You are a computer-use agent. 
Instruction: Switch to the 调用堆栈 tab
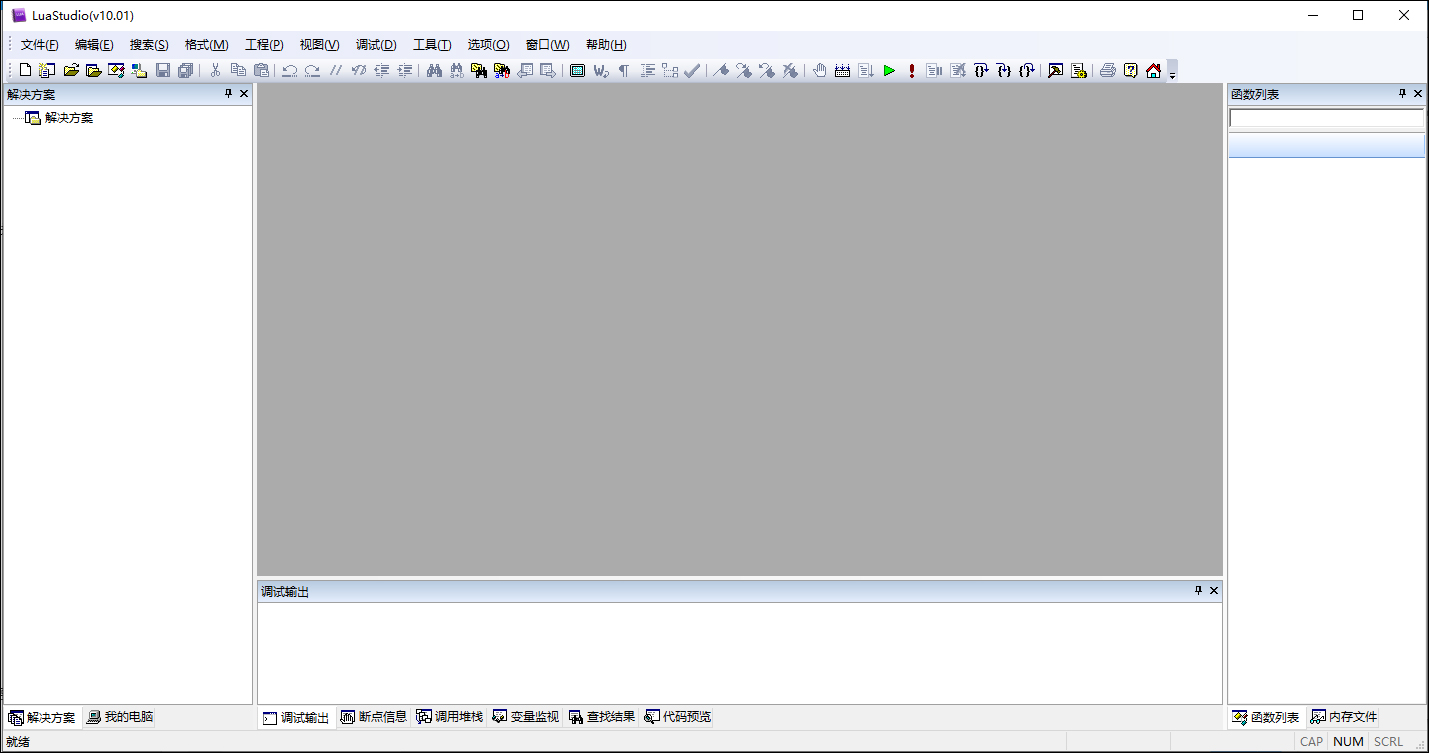click(450, 717)
